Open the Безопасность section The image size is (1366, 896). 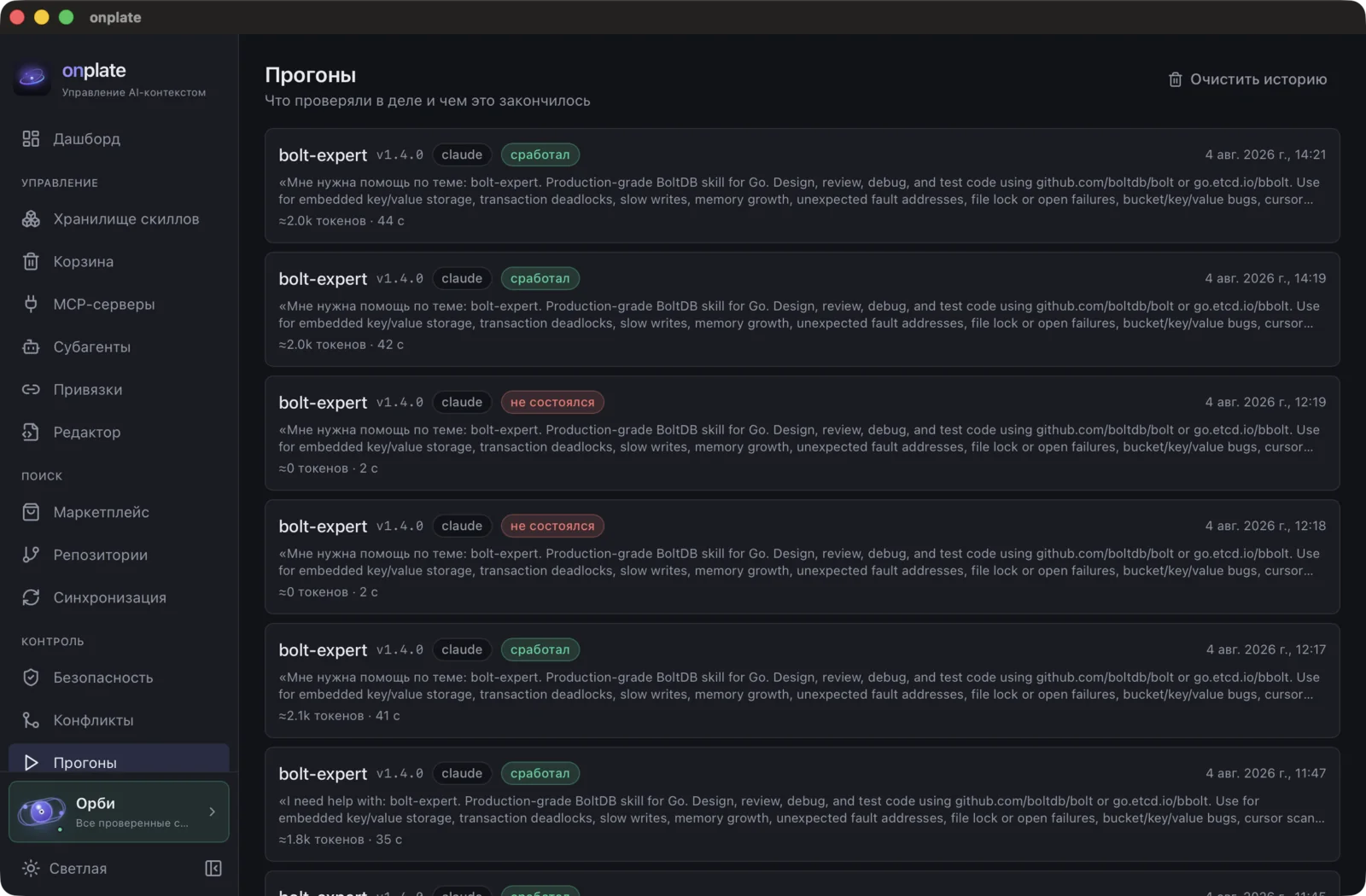(x=119, y=678)
